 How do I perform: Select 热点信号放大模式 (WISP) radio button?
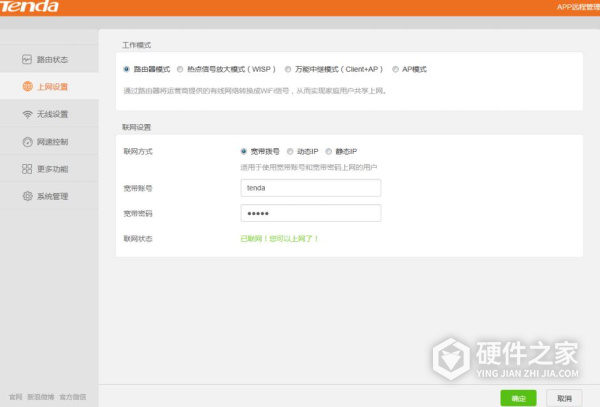pyautogui.click(x=180, y=69)
